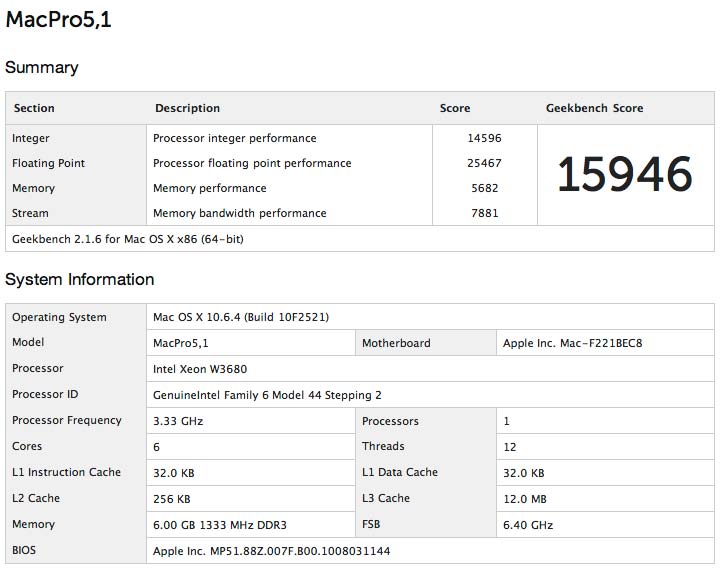Click the Operating System label
Image resolution: width=724 pixels, height=573 pixels.
click(59, 317)
